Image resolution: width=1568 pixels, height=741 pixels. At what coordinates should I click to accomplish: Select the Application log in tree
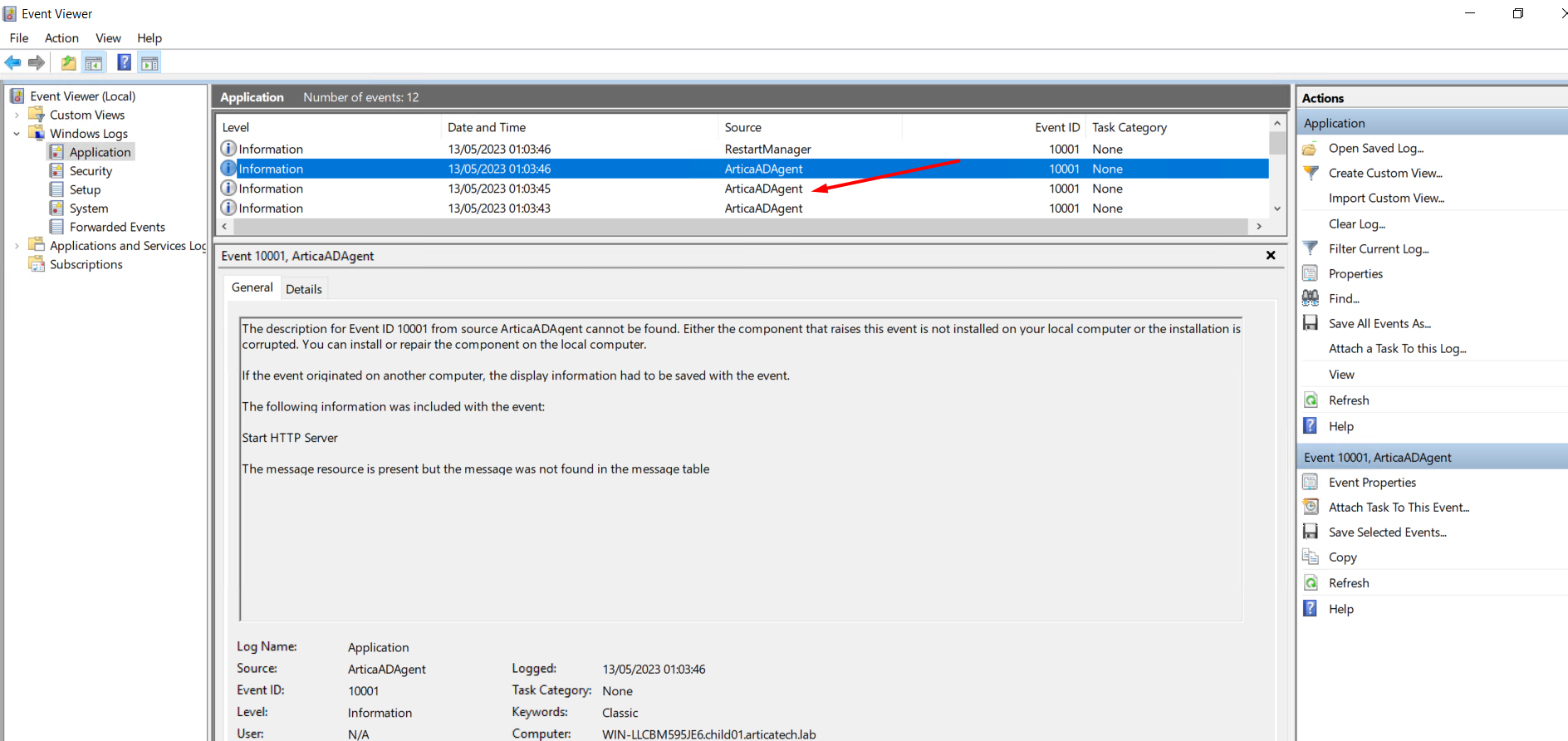[100, 152]
